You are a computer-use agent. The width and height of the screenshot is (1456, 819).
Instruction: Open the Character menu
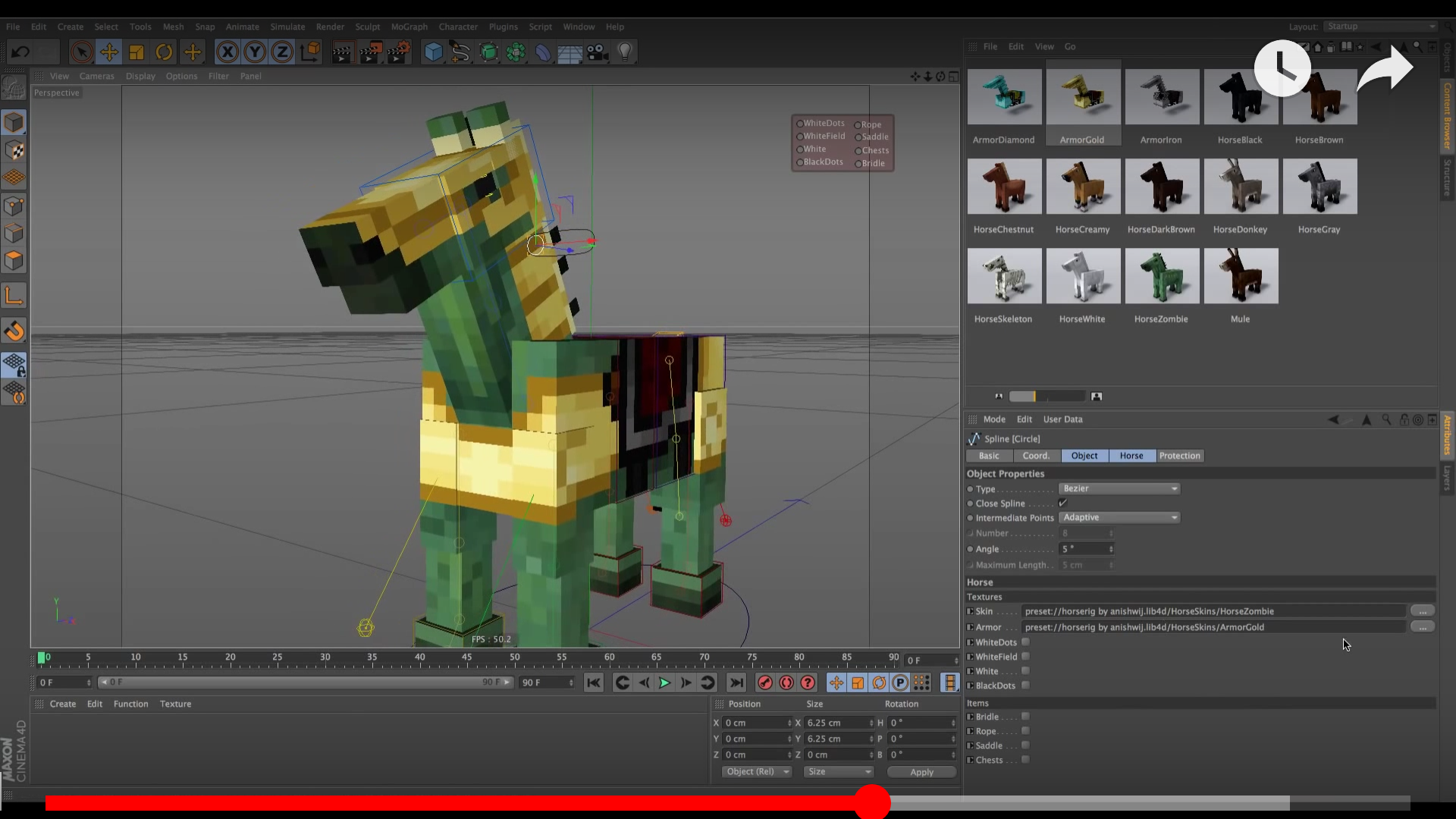click(458, 27)
